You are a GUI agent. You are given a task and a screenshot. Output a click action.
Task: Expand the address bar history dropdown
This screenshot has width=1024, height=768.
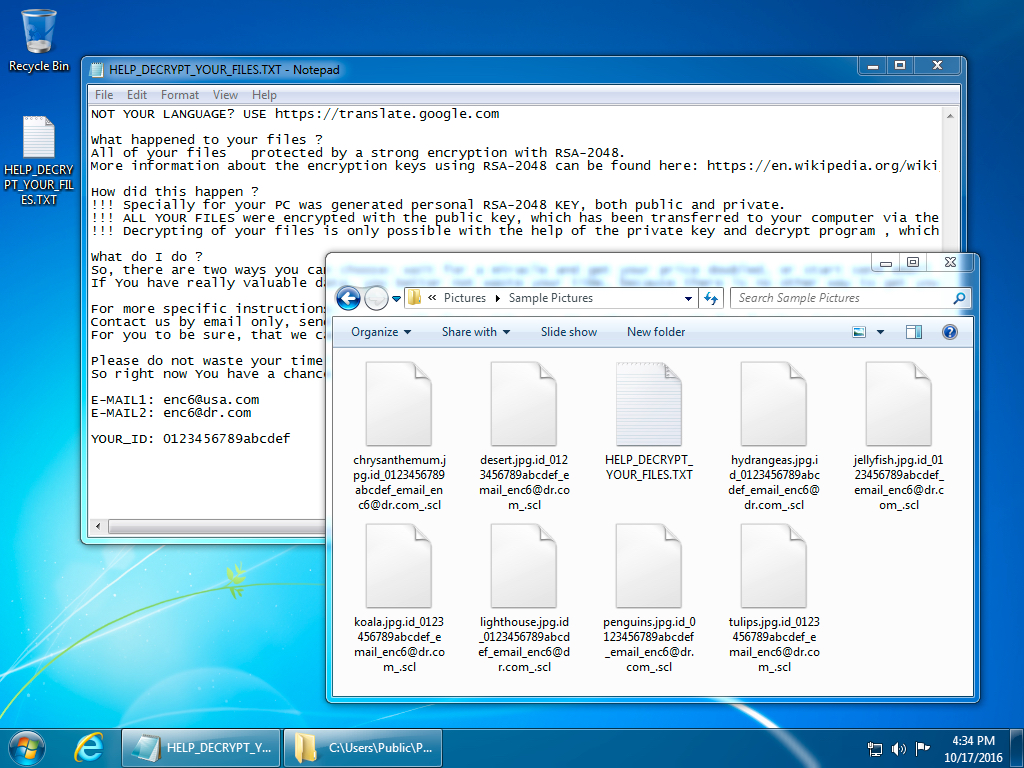click(x=688, y=298)
